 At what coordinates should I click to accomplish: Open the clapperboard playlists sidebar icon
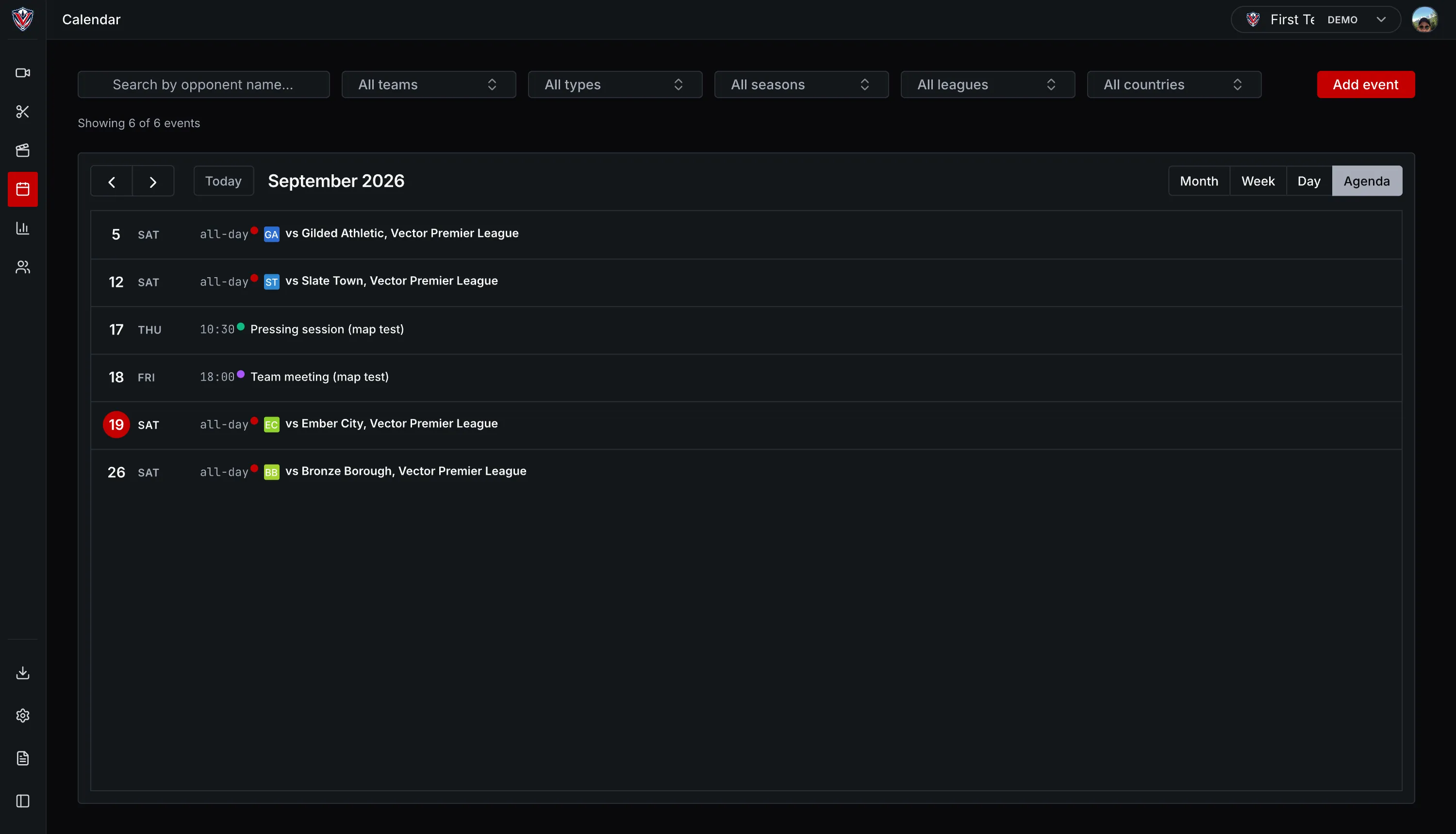tap(23, 150)
